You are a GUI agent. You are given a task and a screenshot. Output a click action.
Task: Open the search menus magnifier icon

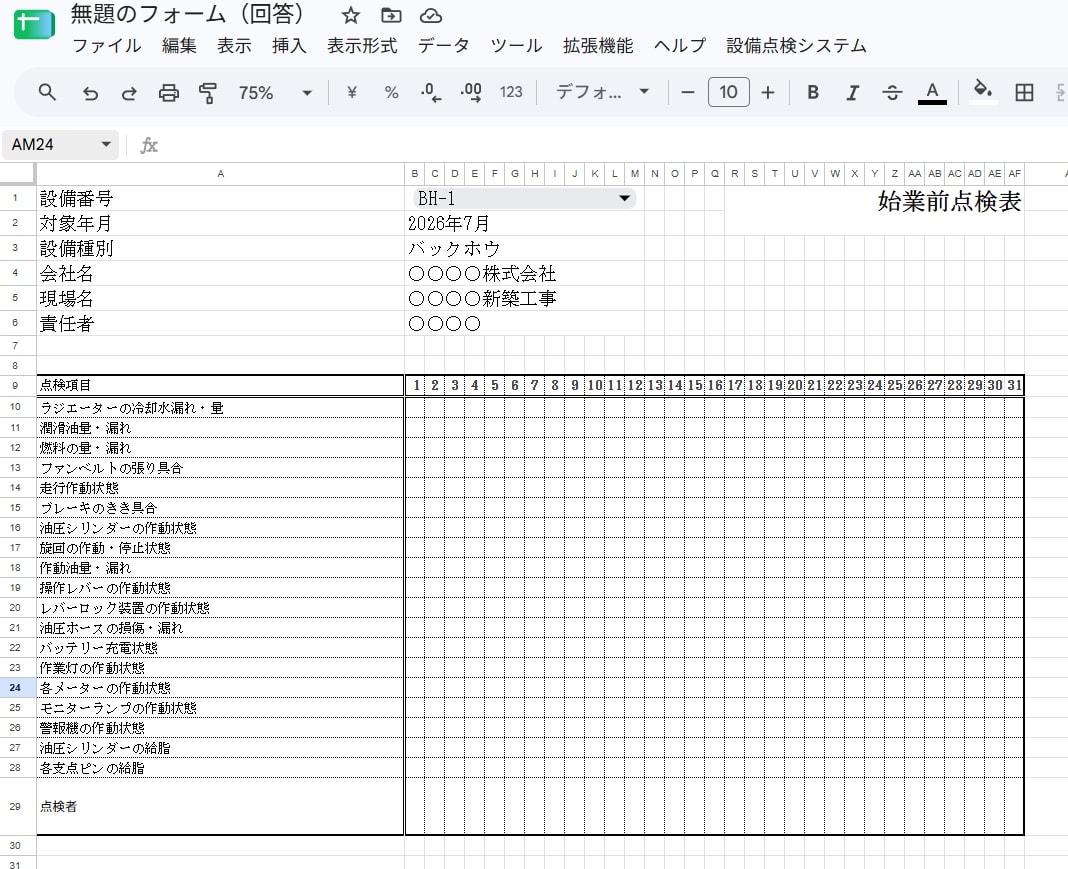47,92
